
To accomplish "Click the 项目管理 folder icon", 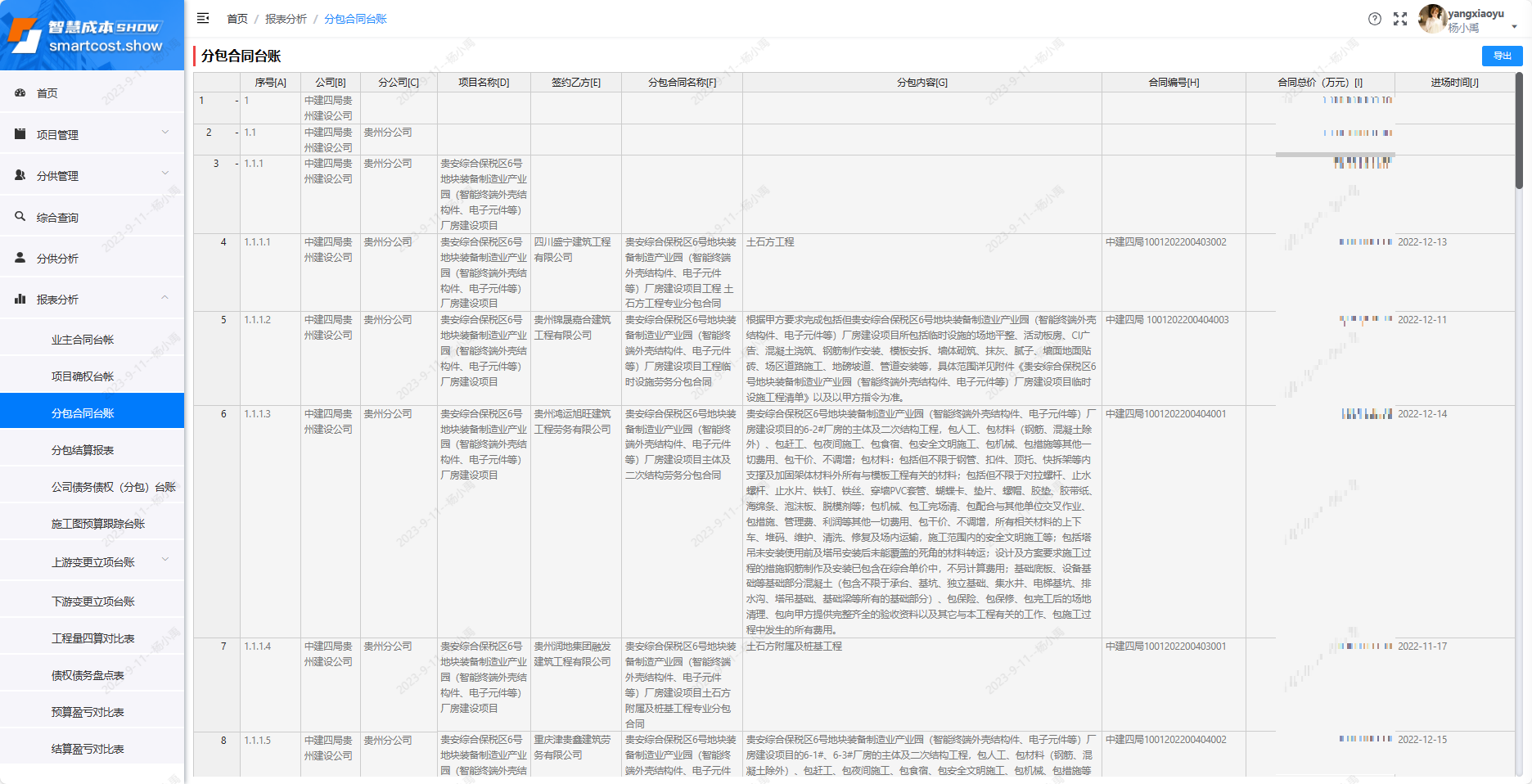I will coord(20,134).
